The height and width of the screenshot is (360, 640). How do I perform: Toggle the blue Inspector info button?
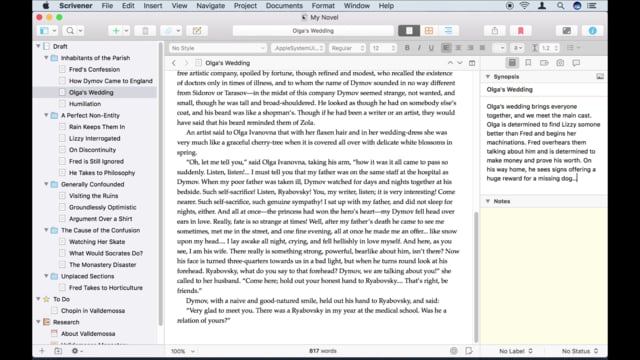[592, 31]
